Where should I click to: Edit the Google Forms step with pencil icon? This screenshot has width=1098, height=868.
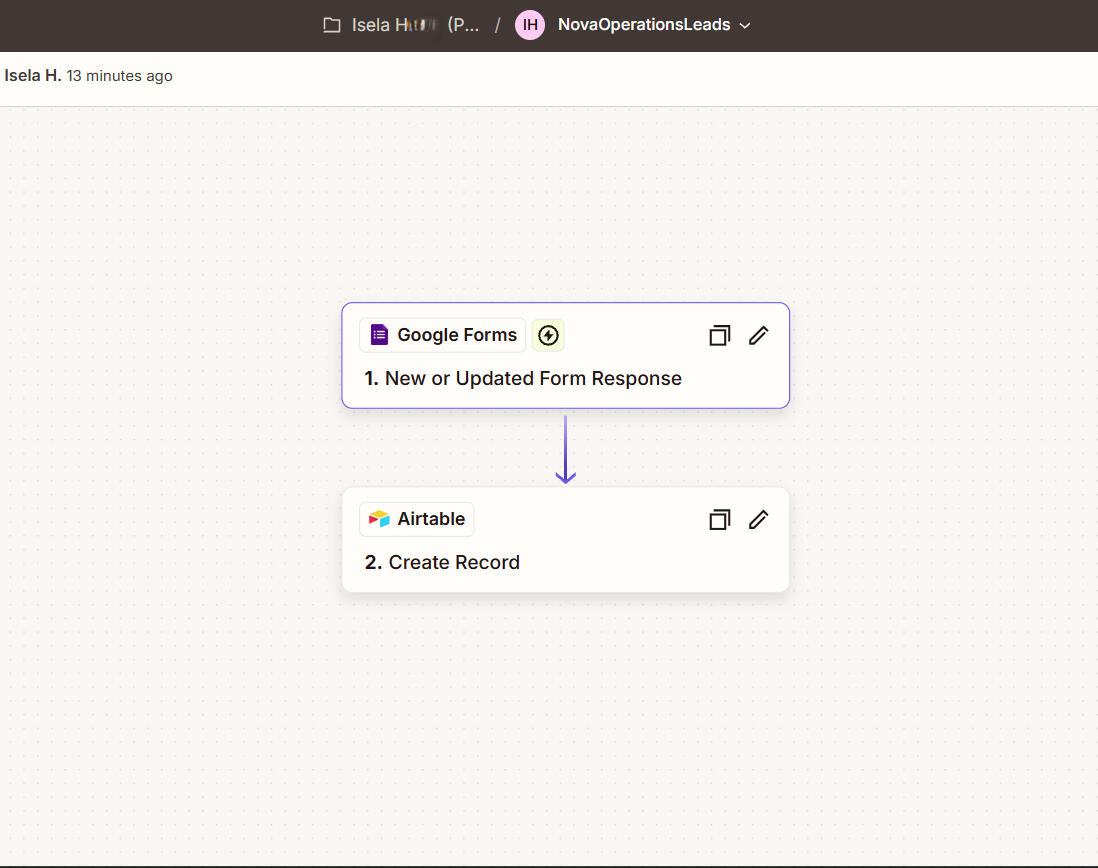(758, 336)
